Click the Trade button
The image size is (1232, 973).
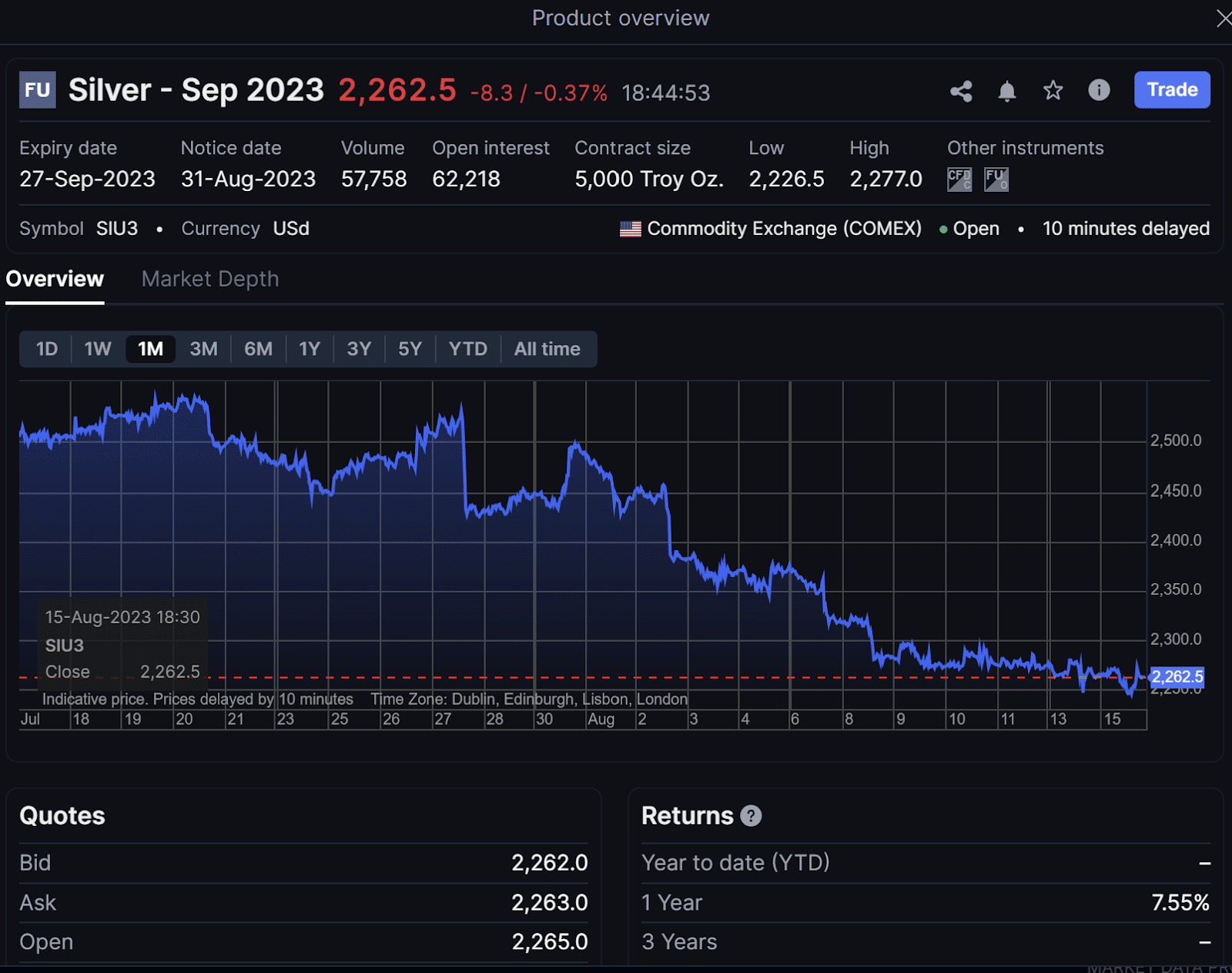1172,90
